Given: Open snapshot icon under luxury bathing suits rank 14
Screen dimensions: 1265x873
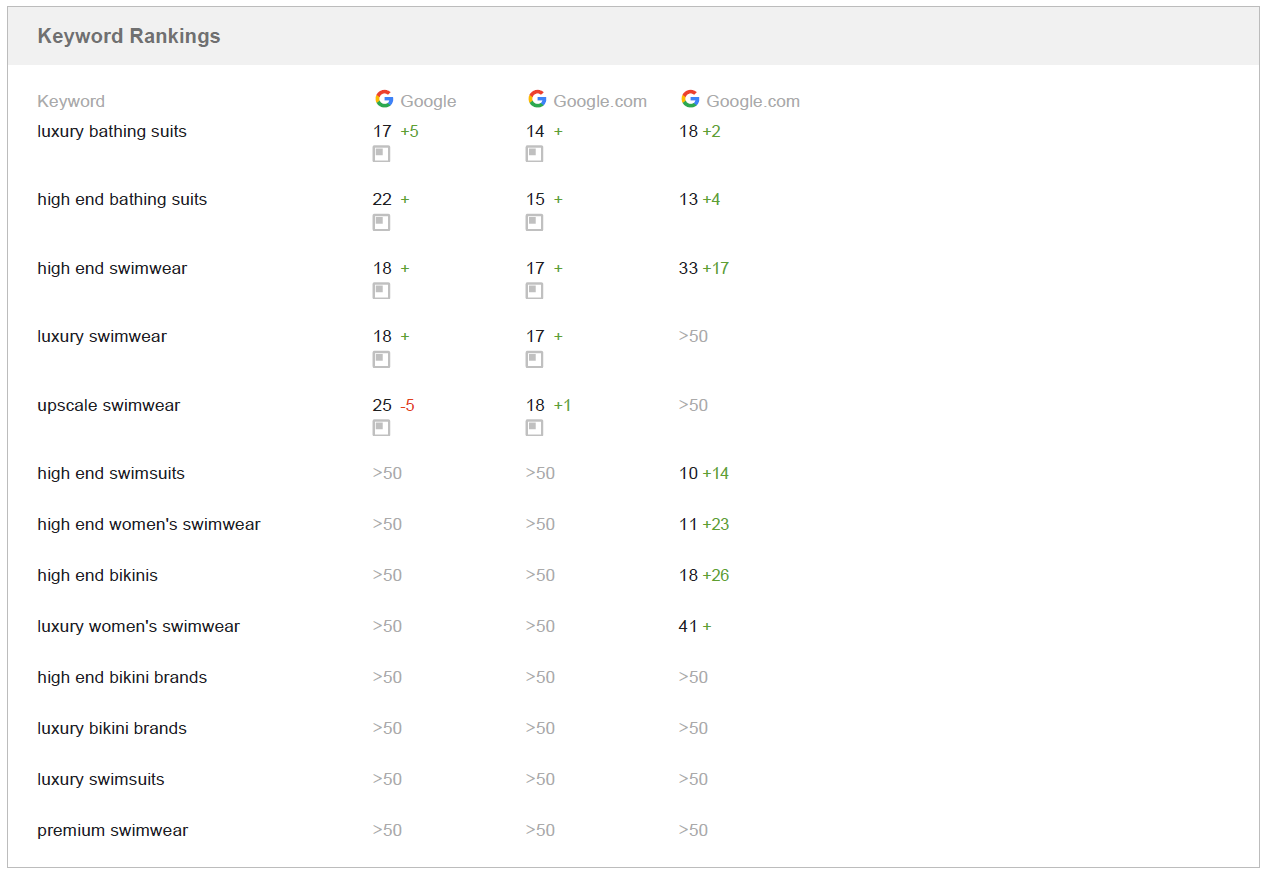Looking at the screenshot, I should pyautogui.click(x=534, y=154).
